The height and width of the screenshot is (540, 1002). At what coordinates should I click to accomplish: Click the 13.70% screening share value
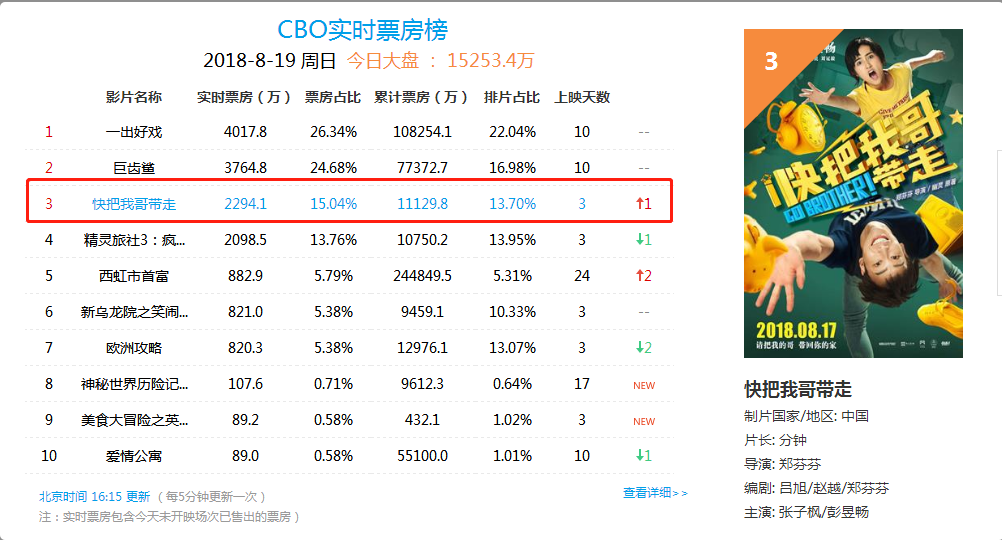click(513, 204)
